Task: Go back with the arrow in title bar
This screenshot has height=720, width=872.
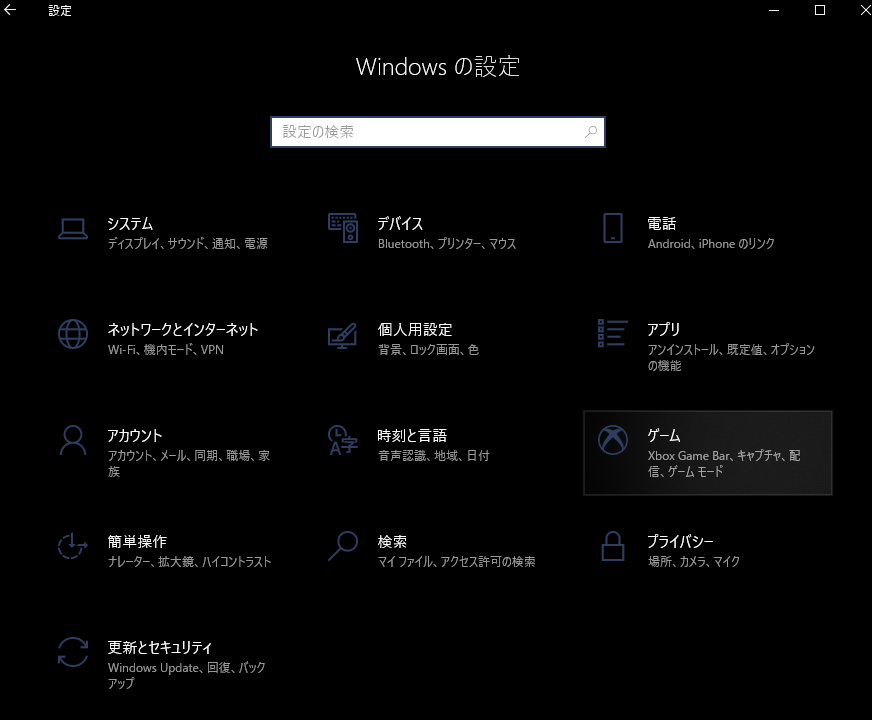Action: click(10, 10)
